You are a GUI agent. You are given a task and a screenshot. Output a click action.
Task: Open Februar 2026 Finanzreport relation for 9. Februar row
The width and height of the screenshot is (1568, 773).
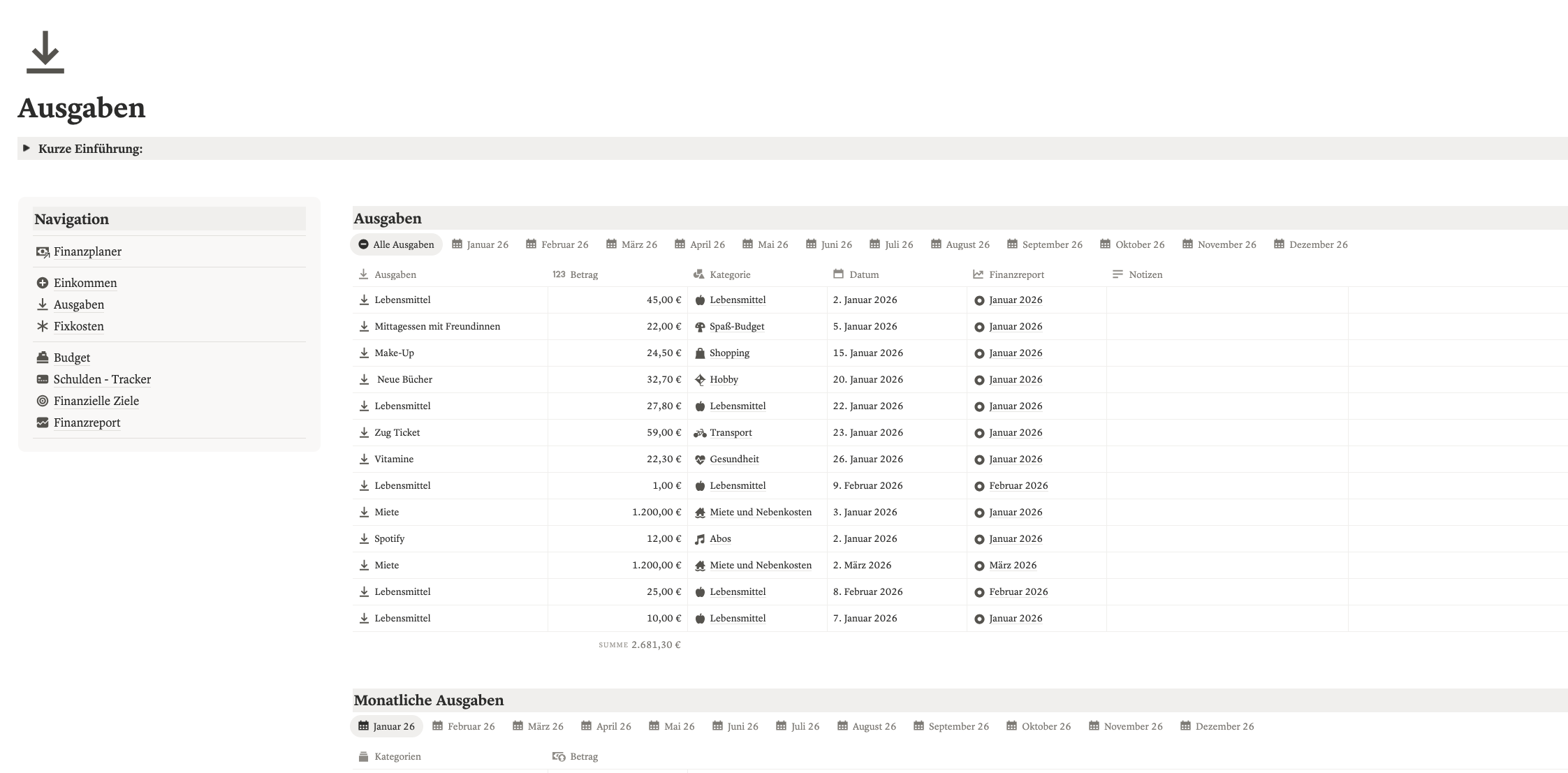point(1018,485)
